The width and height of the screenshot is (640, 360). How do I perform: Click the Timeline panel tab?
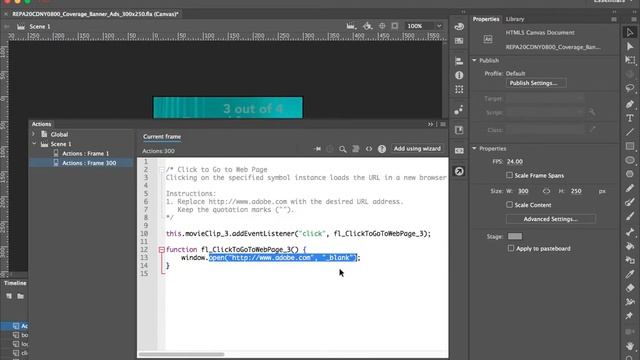coord(15,283)
